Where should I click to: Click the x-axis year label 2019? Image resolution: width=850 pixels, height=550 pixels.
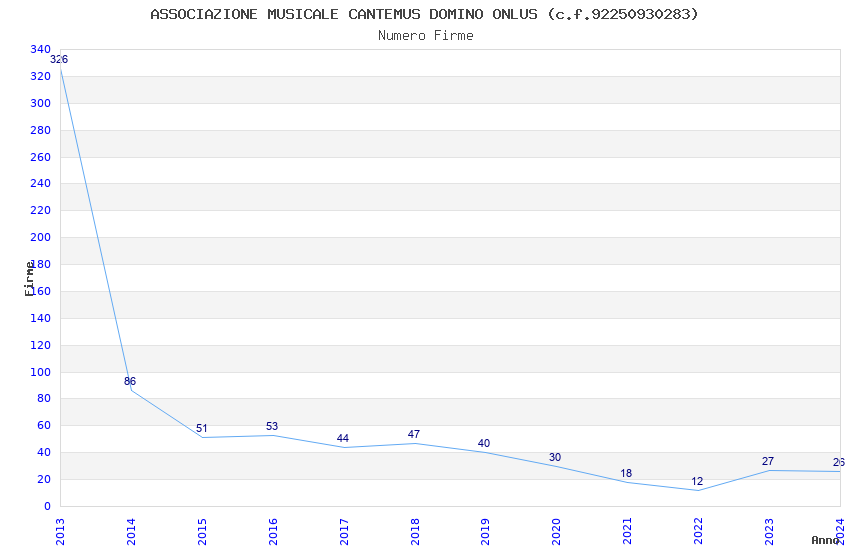[486, 532]
